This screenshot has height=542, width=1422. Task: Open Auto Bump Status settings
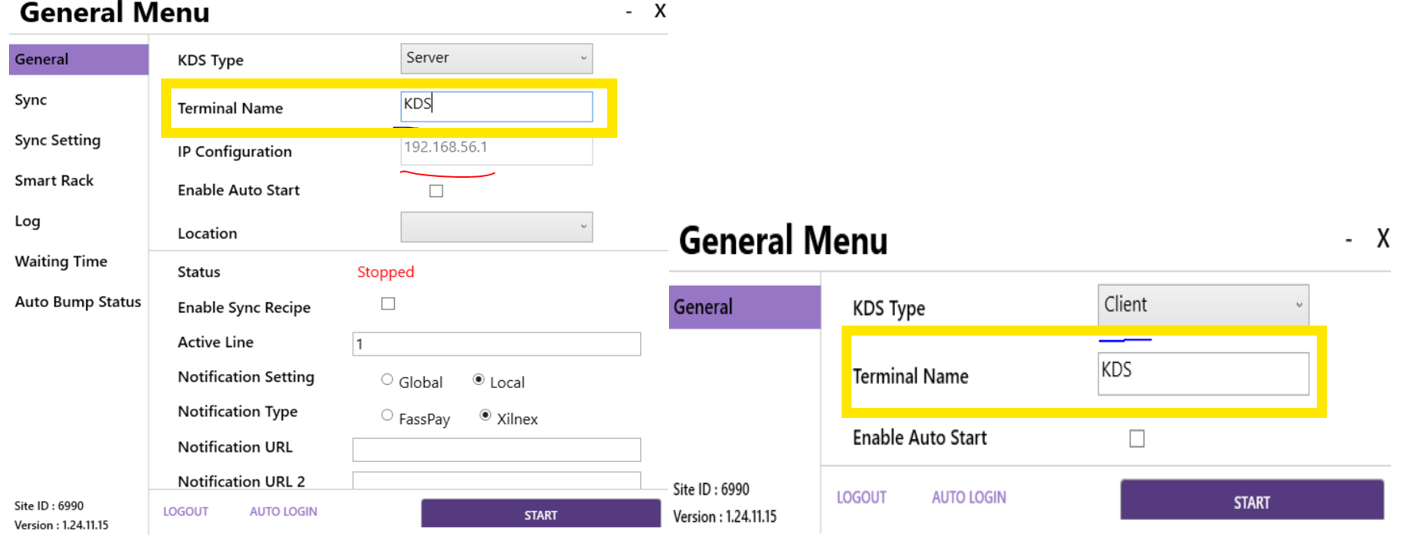click(x=78, y=302)
